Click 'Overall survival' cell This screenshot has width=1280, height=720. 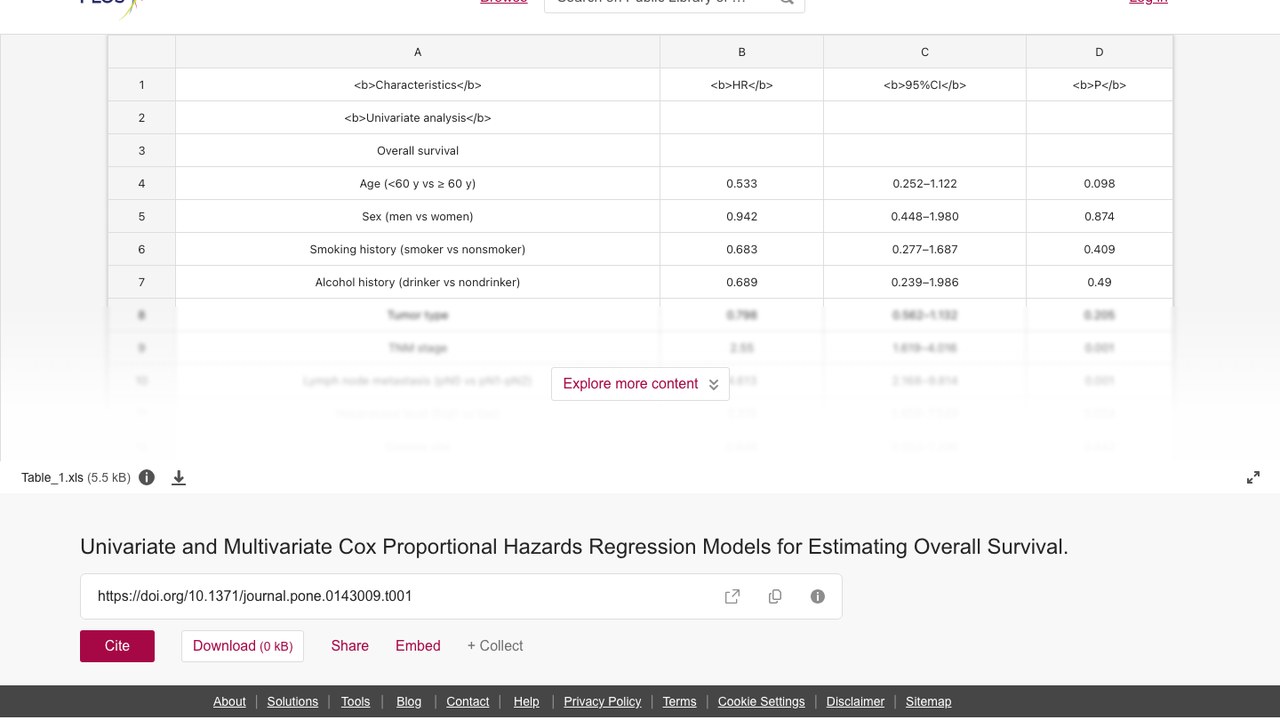(418, 151)
